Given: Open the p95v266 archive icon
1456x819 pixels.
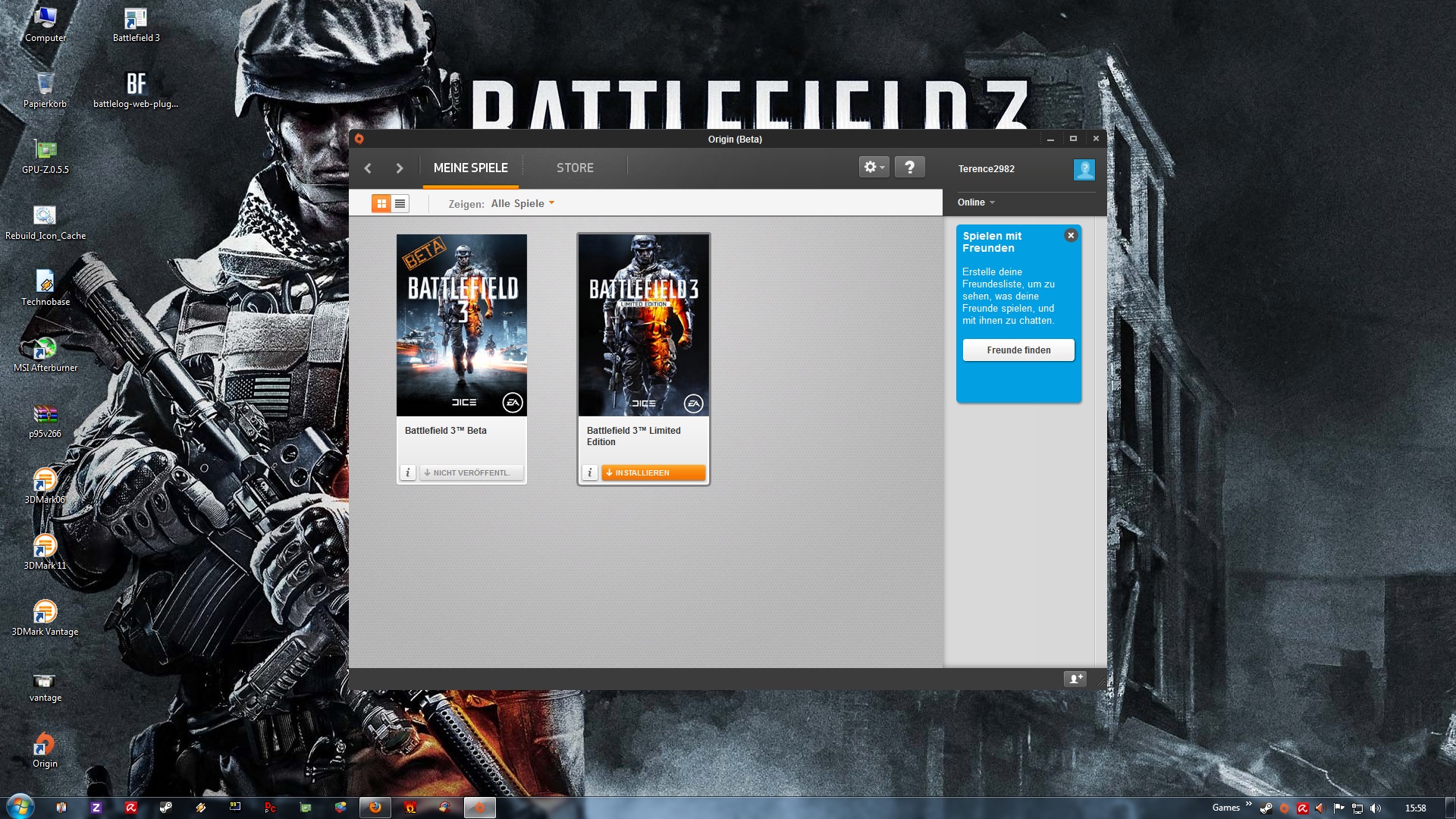Looking at the screenshot, I should point(45,420).
